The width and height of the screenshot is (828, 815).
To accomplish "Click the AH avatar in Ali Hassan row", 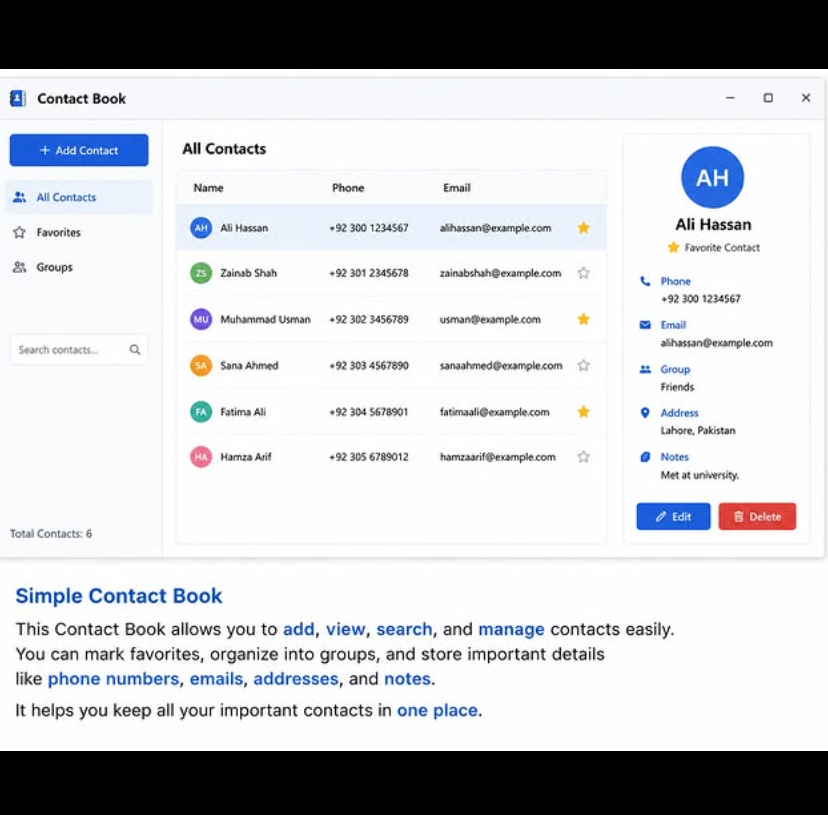I will coord(201,228).
